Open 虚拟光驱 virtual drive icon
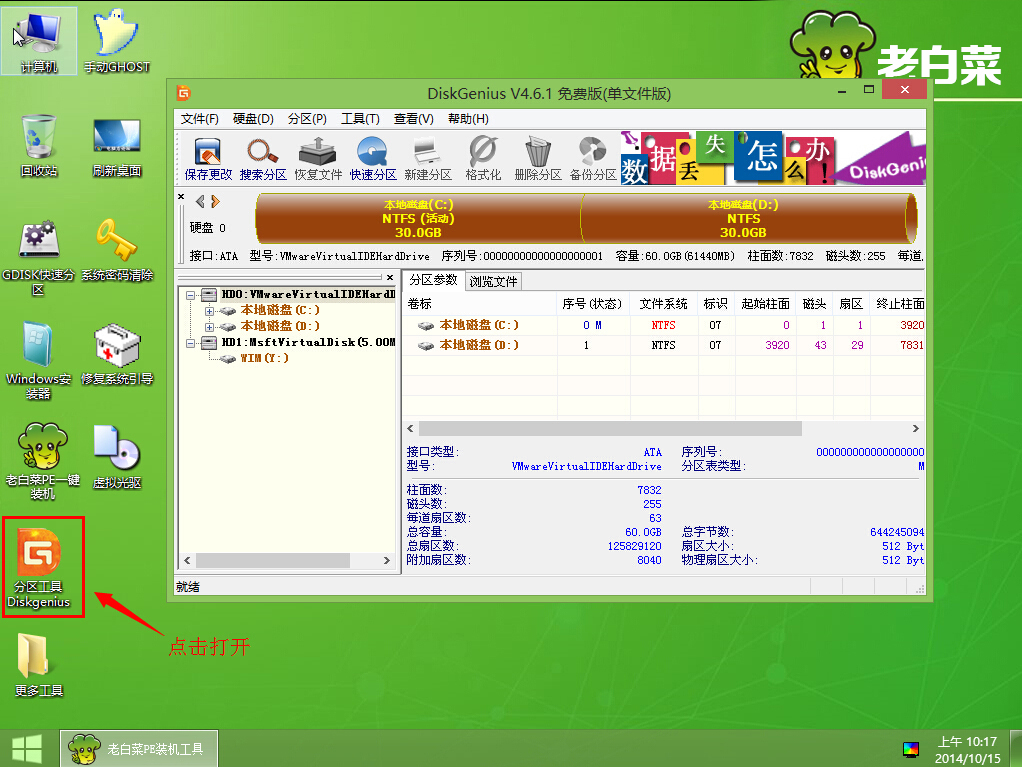 117,457
